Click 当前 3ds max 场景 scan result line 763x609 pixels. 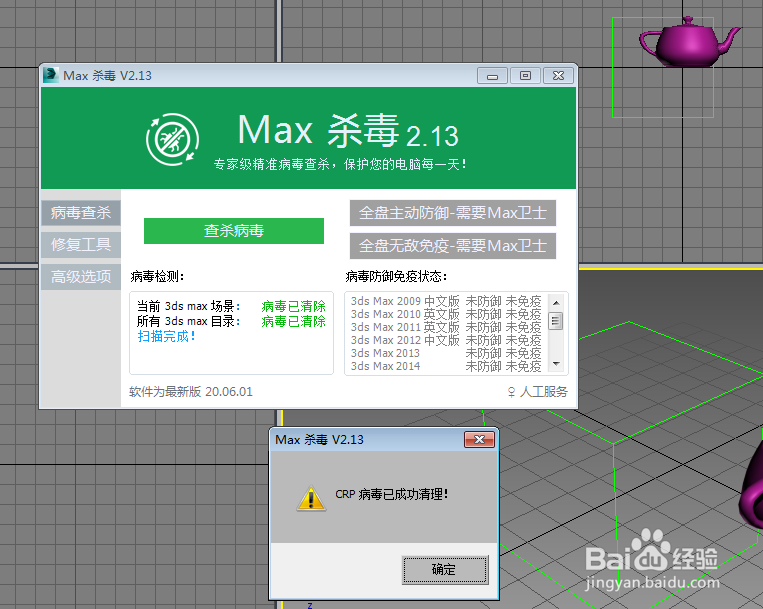point(231,306)
